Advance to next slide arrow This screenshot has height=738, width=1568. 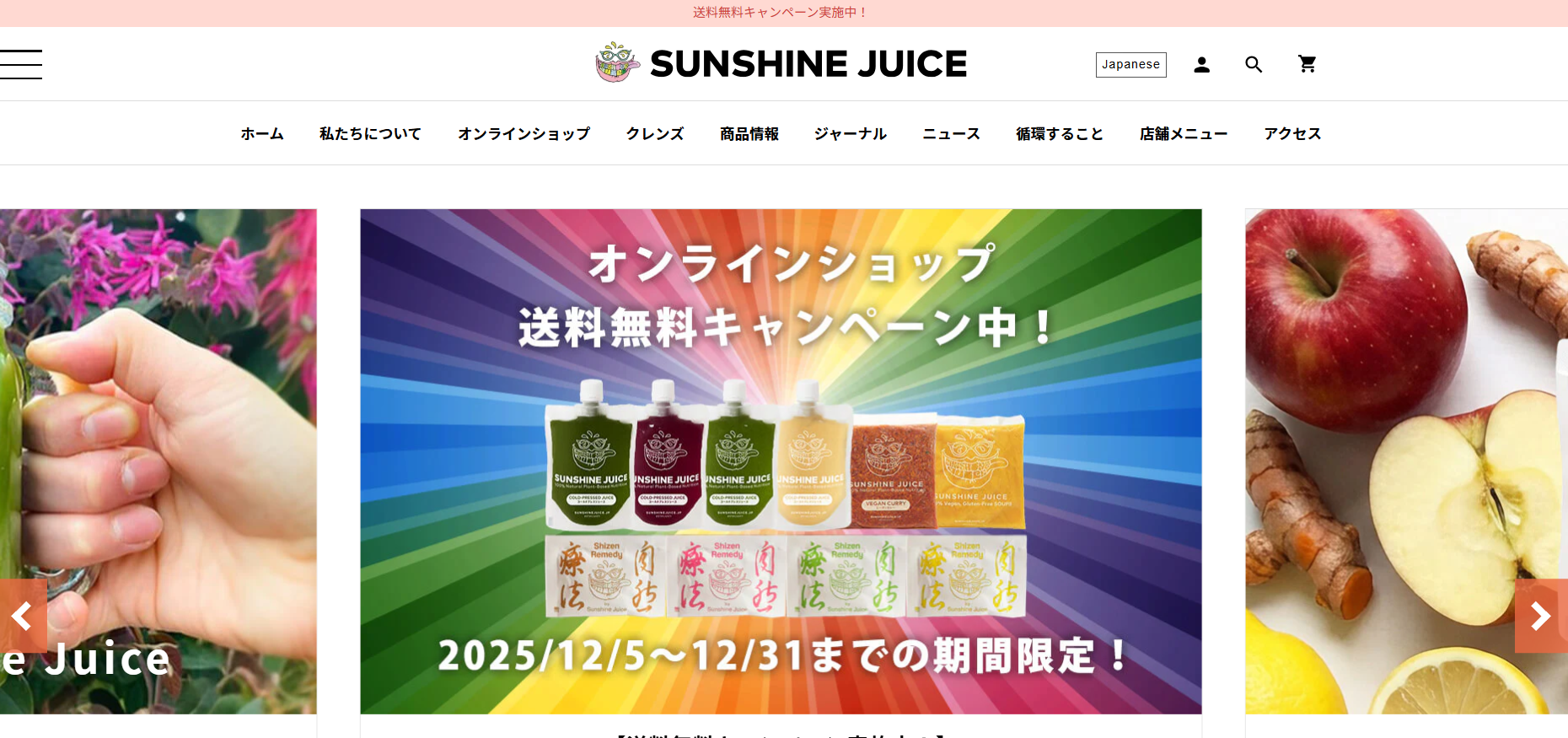point(1541,616)
